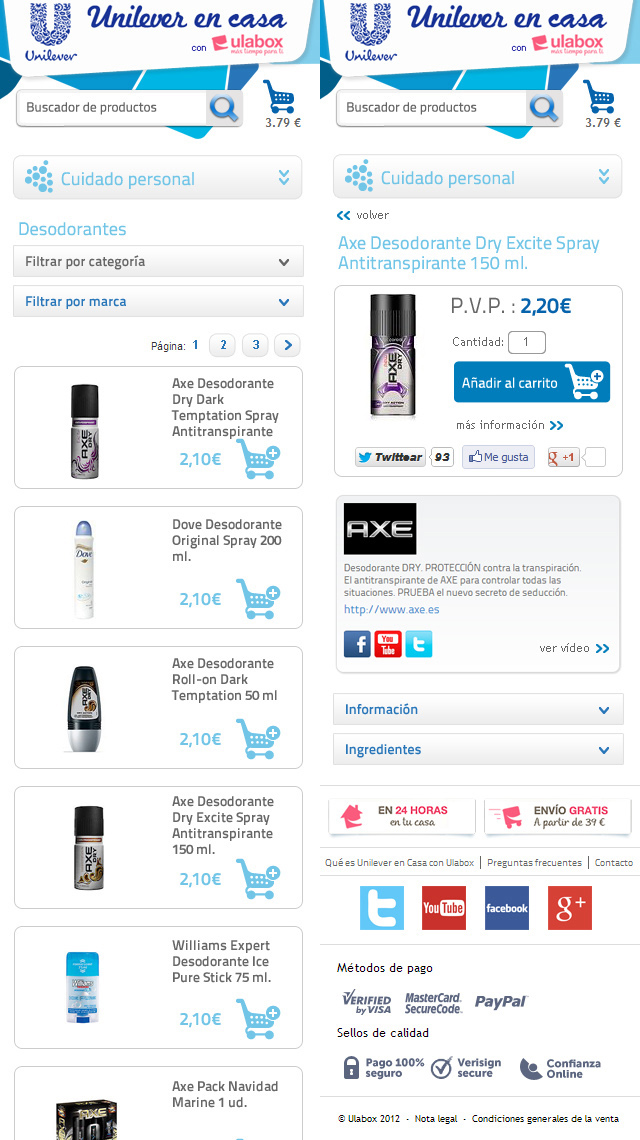Click the Añadir al carrito button
This screenshot has width=640, height=1140.
click(x=532, y=382)
